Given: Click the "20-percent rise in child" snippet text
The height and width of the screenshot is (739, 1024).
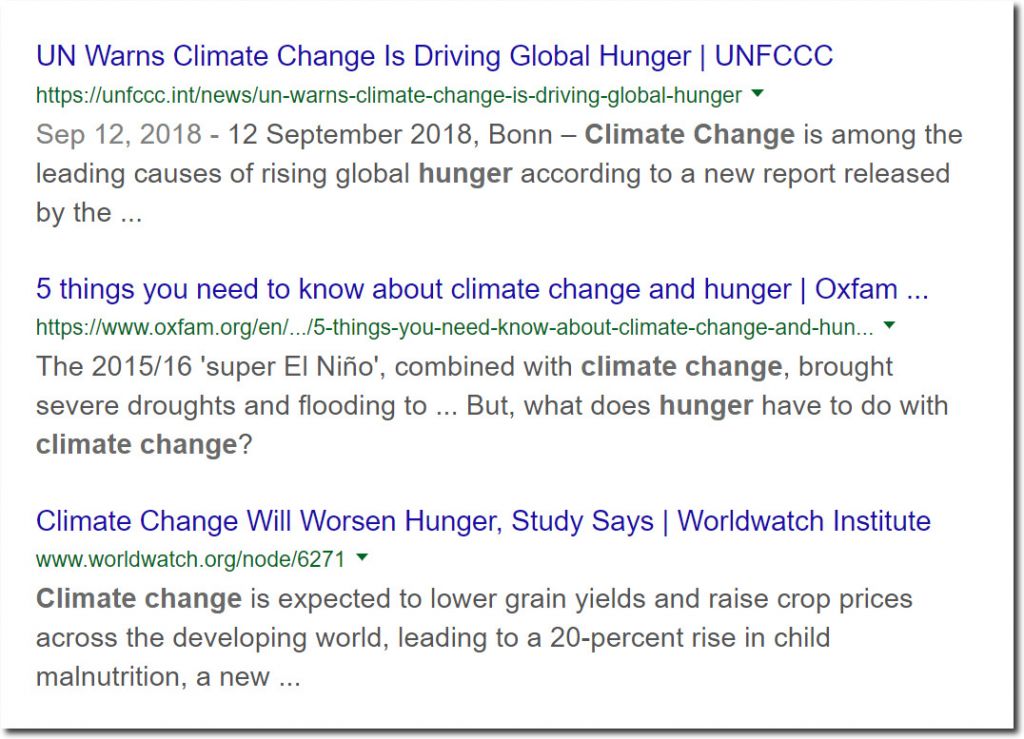Looking at the screenshot, I should tap(690, 638).
